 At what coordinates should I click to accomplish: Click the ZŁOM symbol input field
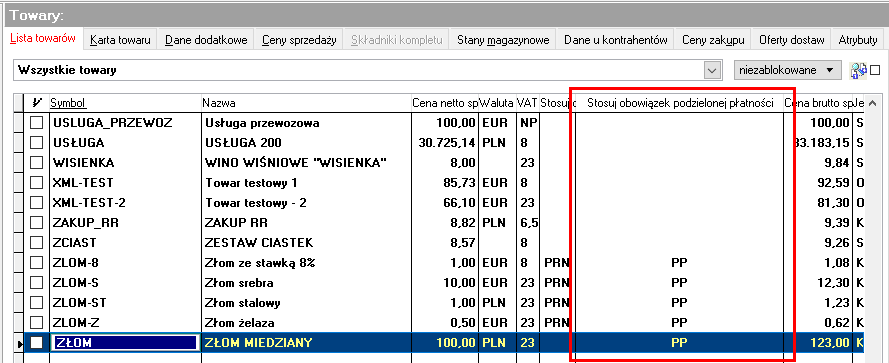[x=125, y=343]
